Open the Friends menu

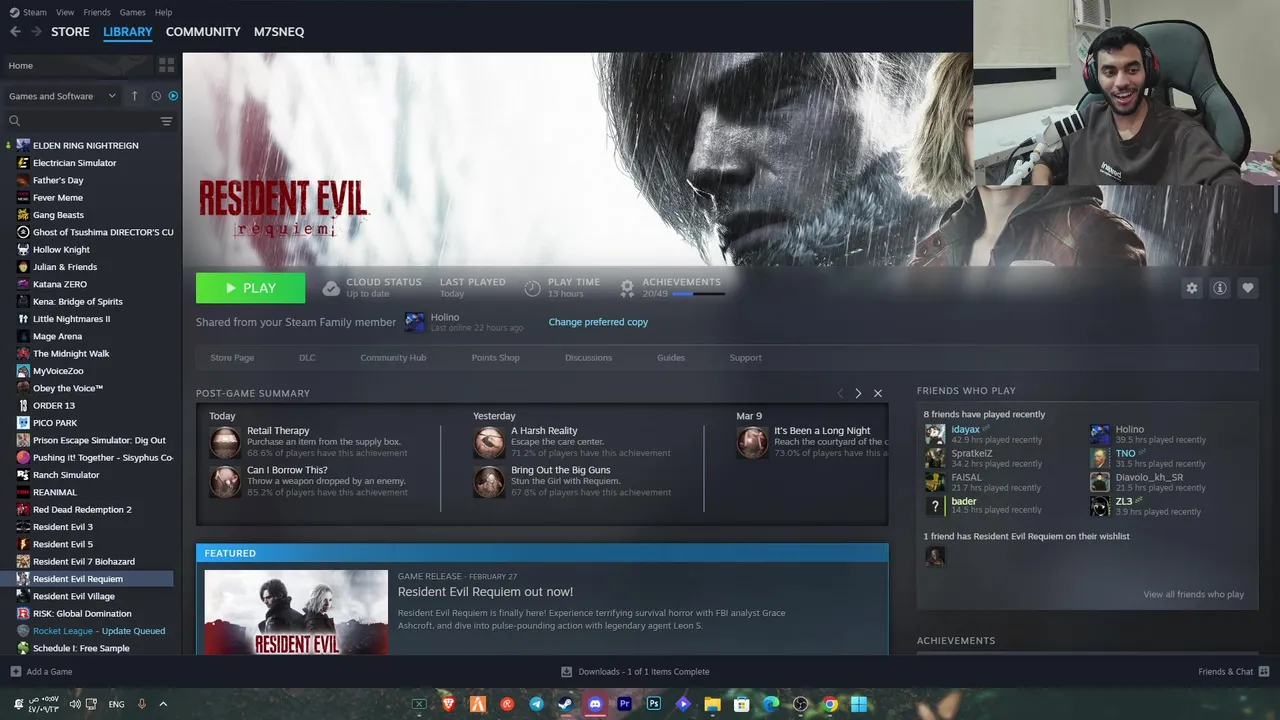coord(97,12)
